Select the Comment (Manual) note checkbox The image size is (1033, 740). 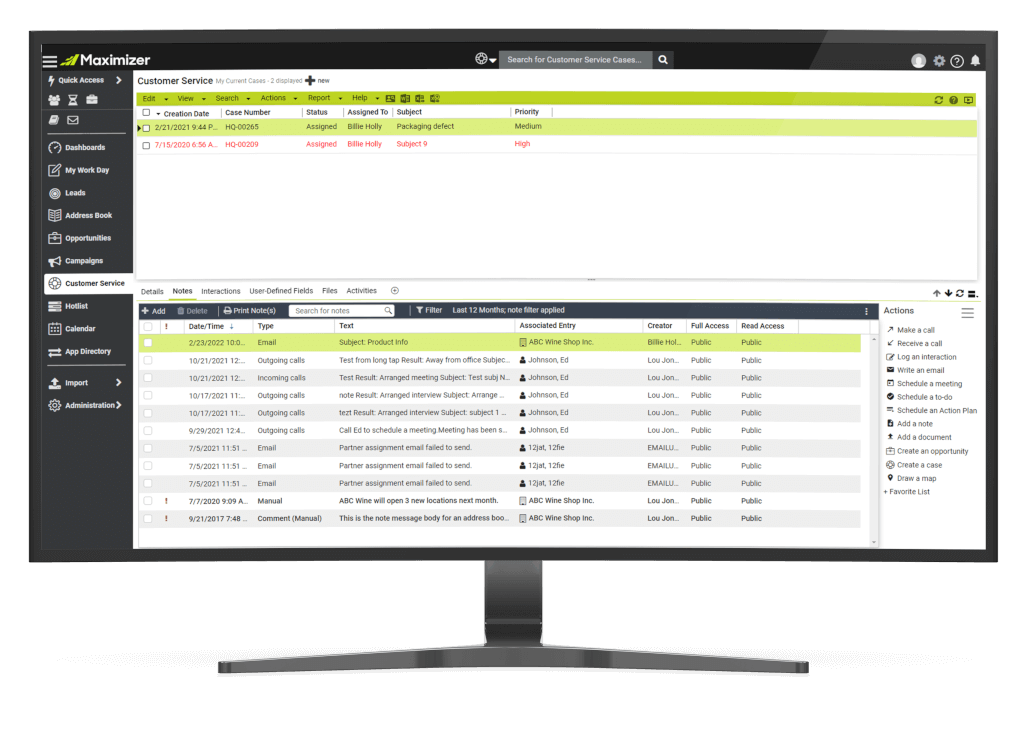tap(148, 519)
